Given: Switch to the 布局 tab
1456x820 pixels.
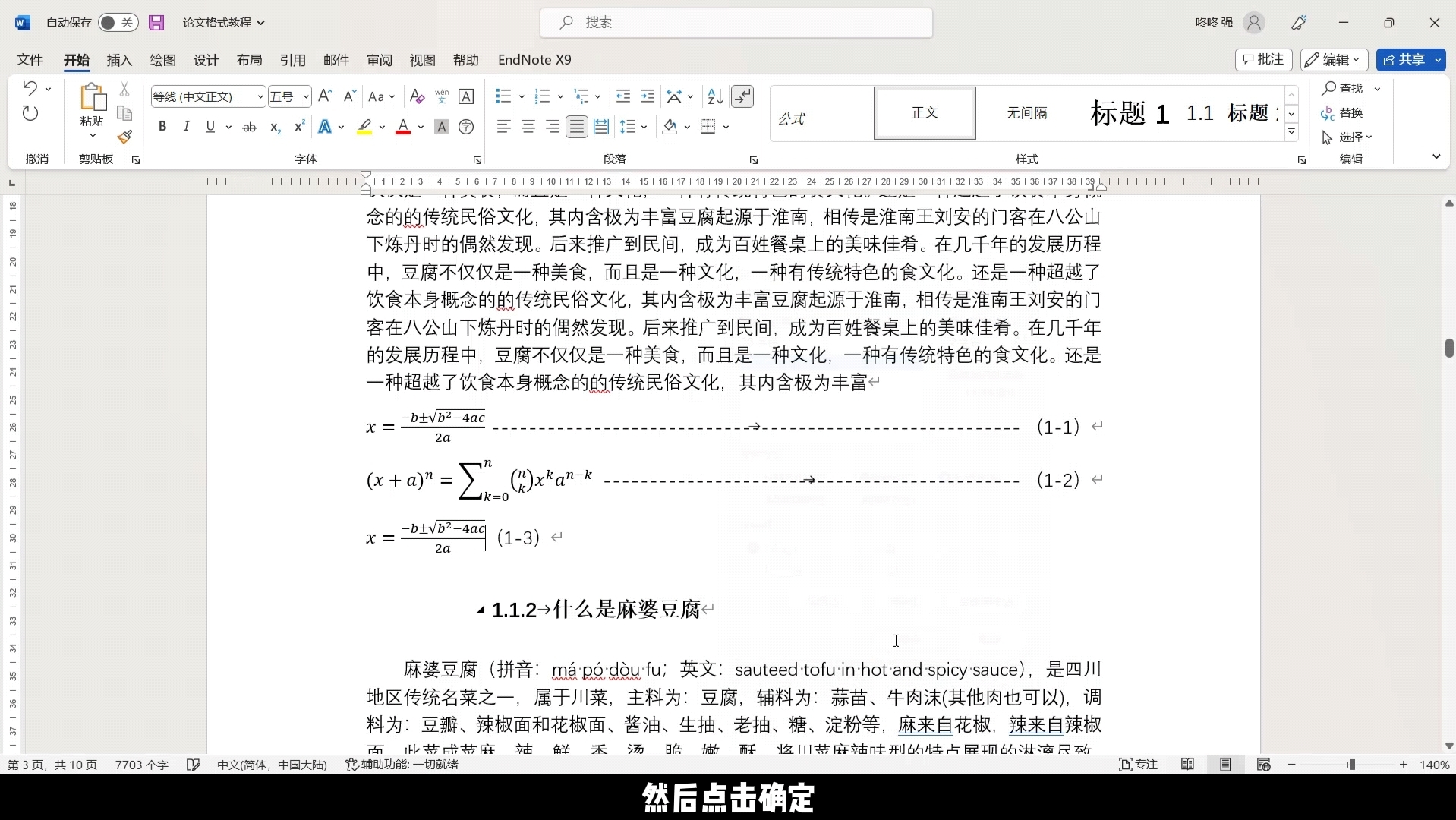Looking at the screenshot, I should (x=249, y=60).
